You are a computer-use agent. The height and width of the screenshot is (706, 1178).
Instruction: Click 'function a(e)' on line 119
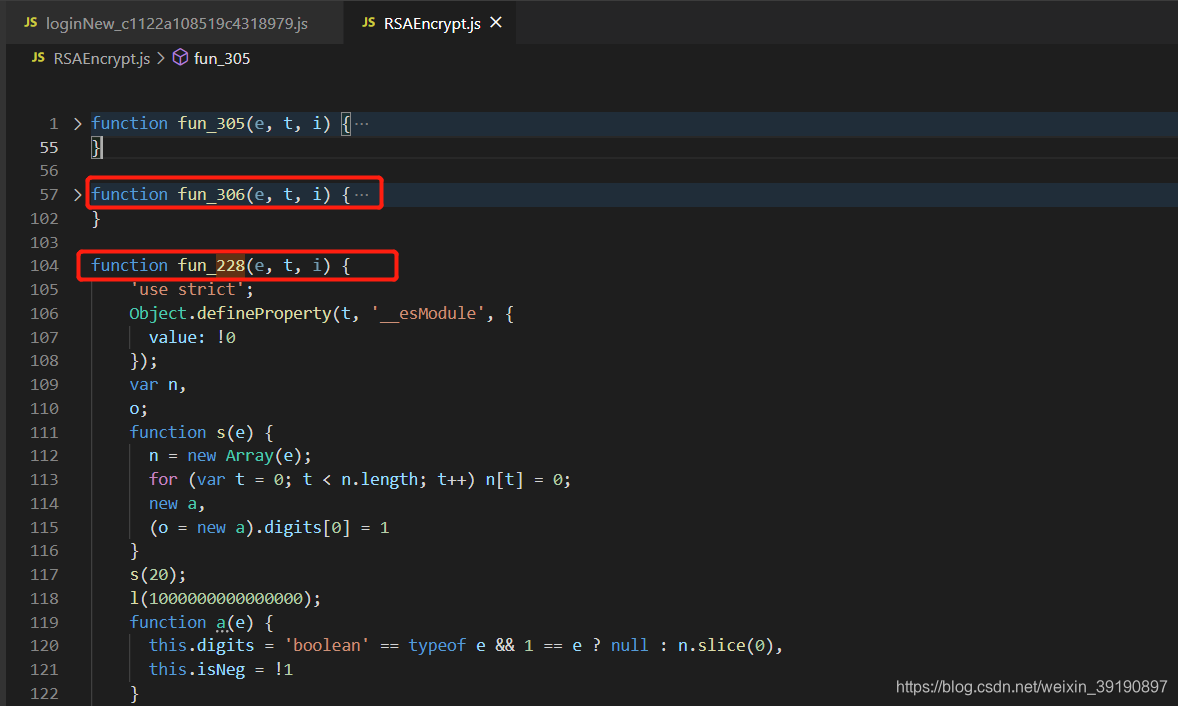coord(192,623)
